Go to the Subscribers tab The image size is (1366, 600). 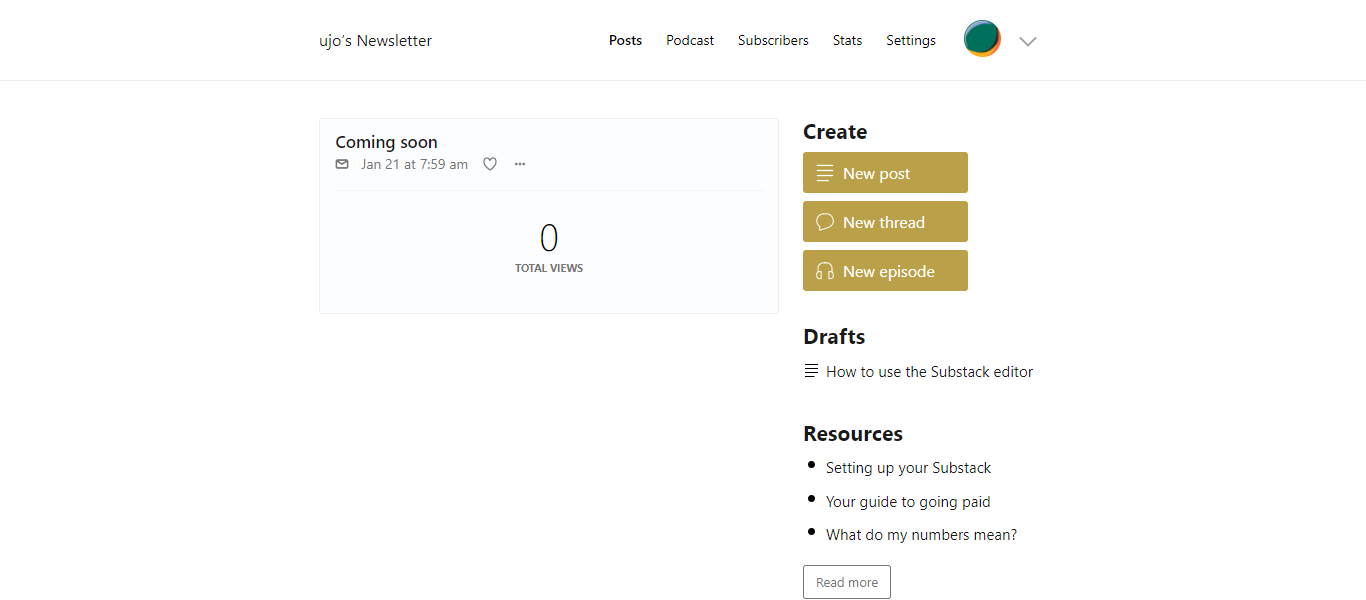coord(773,41)
